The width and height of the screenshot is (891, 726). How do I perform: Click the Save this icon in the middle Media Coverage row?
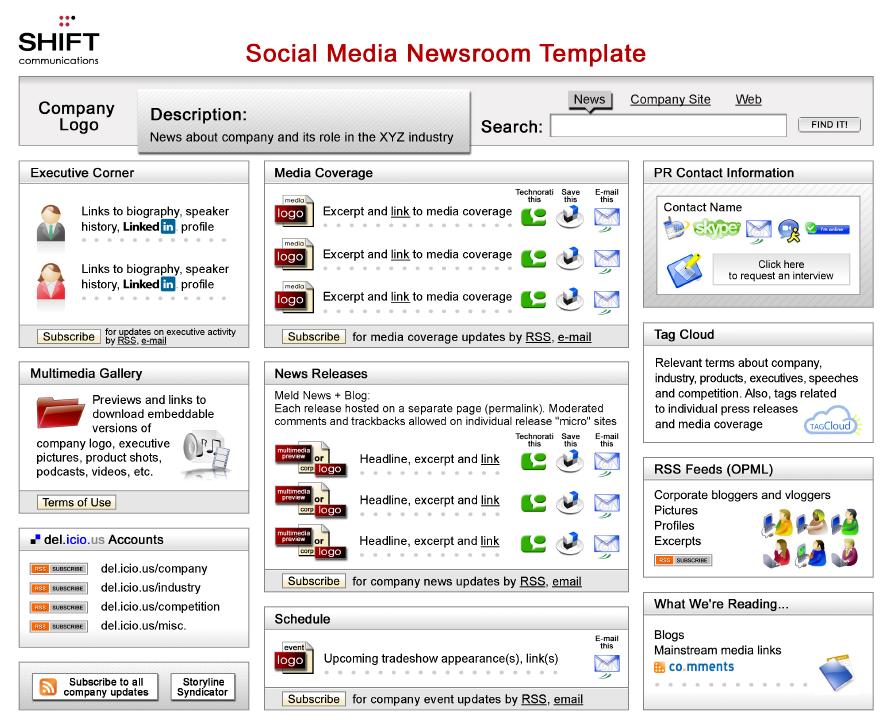click(x=570, y=258)
